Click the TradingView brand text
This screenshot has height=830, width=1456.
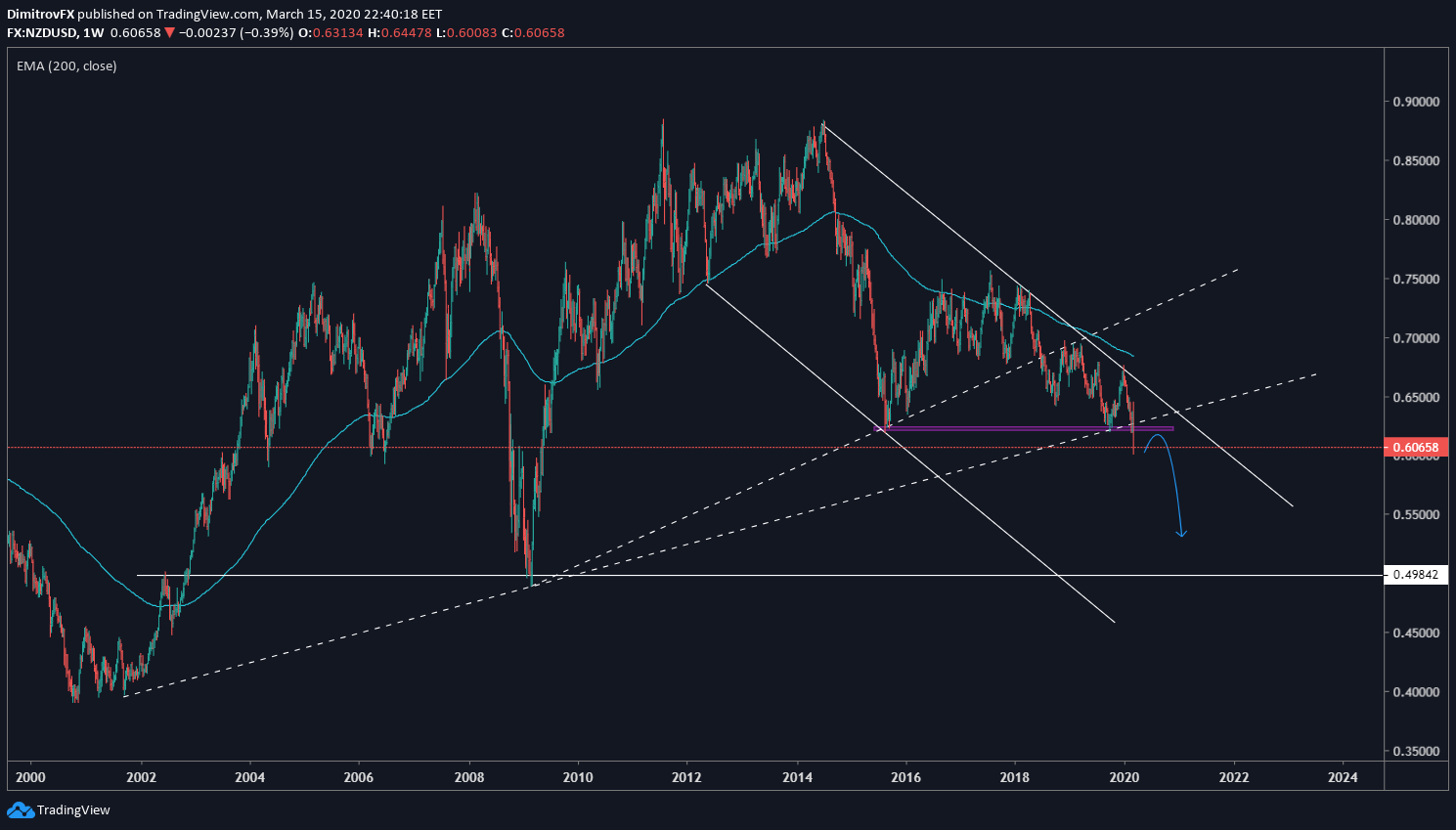73,810
